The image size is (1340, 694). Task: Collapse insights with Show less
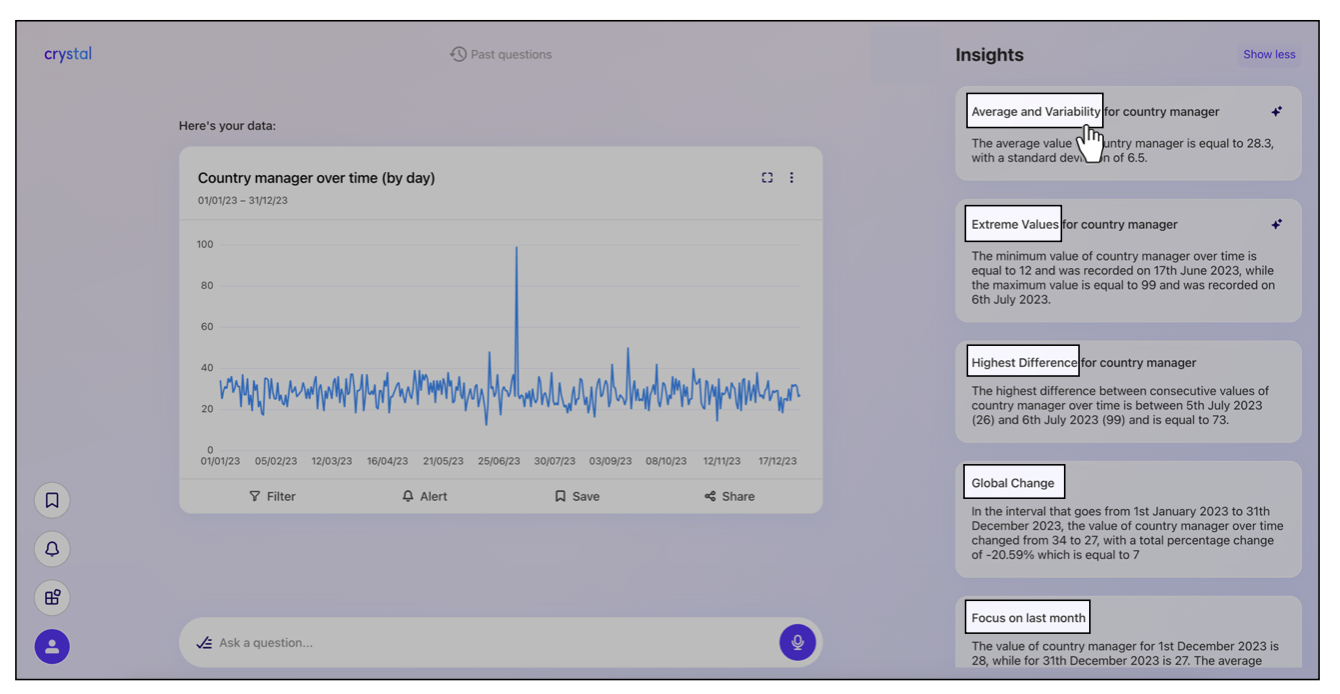click(x=1269, y=55)
